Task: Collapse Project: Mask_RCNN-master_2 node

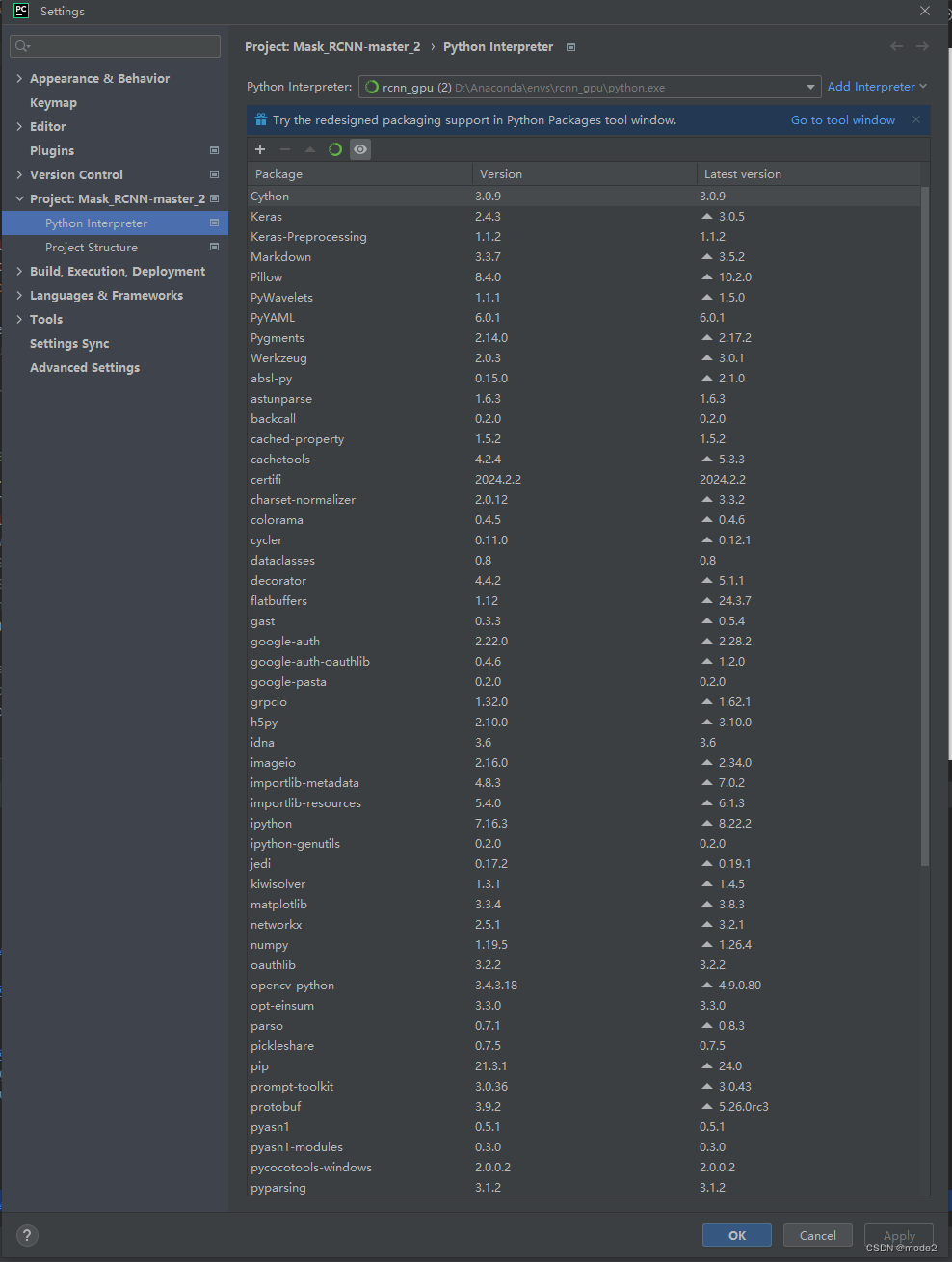Action: 19,198
